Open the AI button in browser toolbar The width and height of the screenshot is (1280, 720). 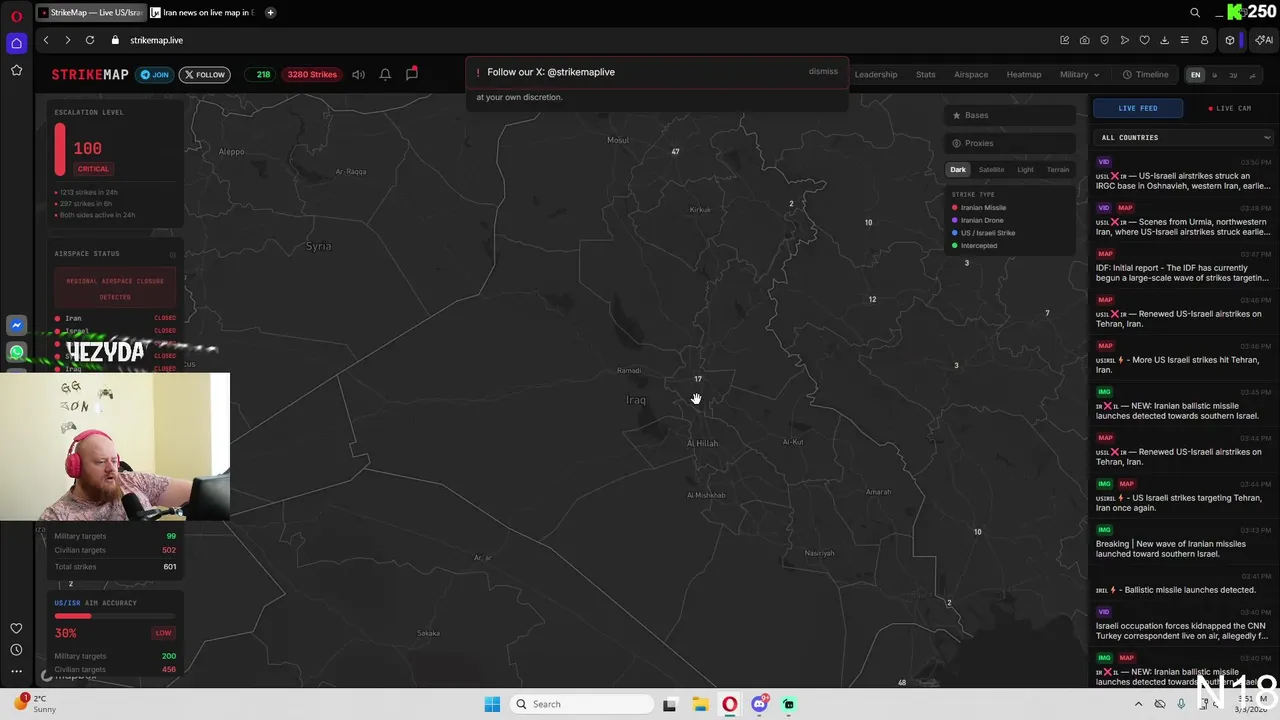[1264, 40]
